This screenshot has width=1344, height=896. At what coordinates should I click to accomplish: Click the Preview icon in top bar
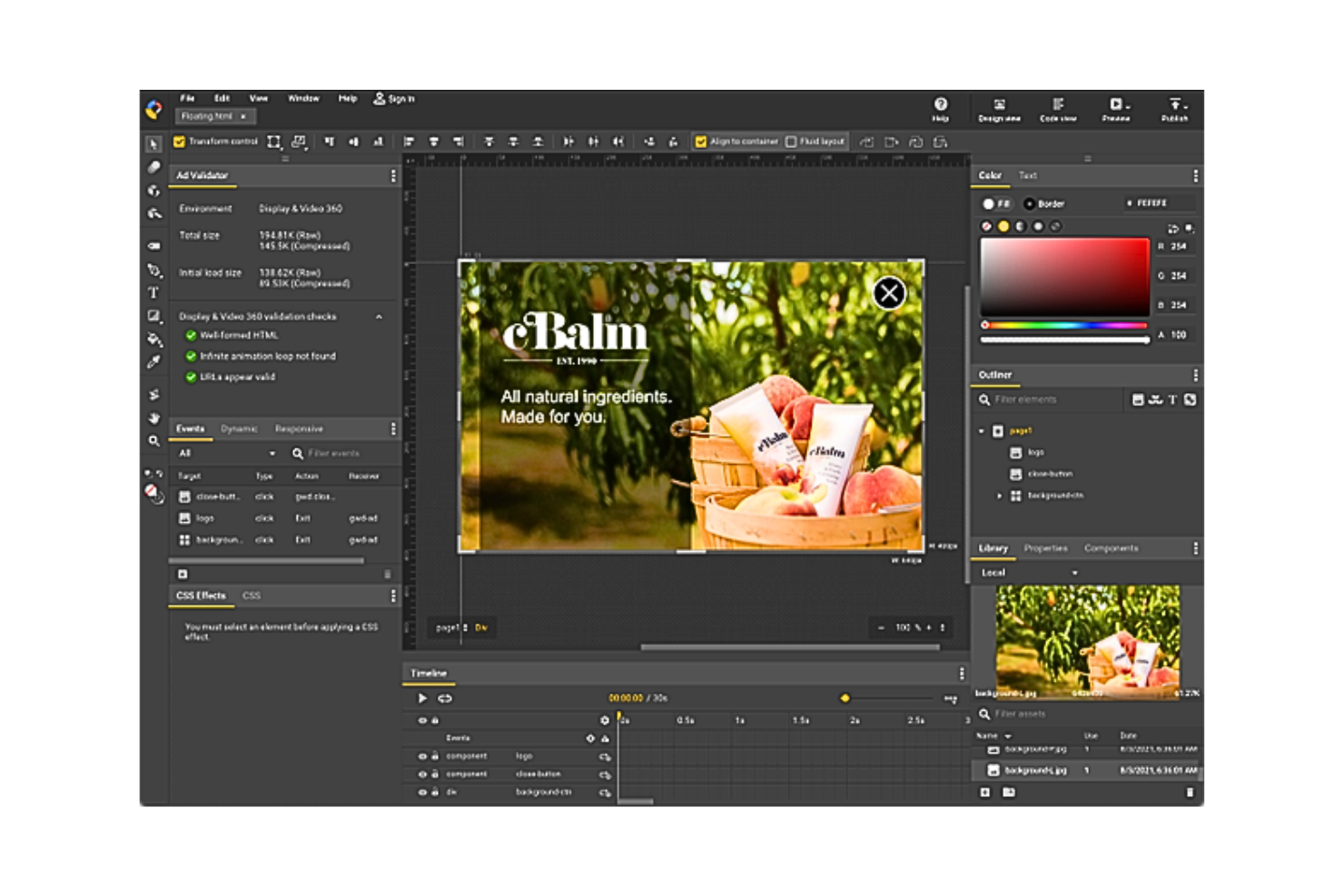(1116, 109)
